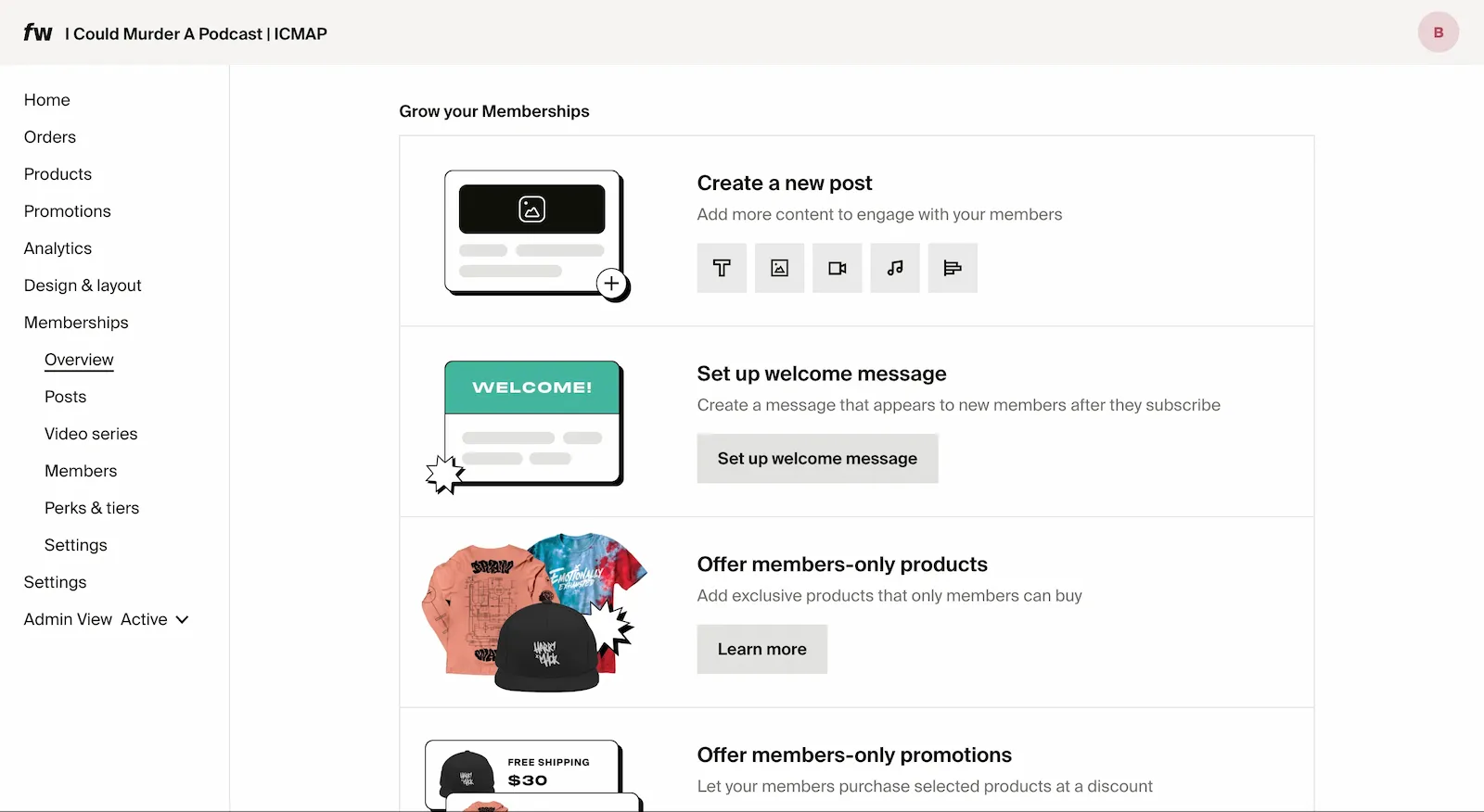Click Learn more about members-only products
Image resolution: width=1484 pixels, height=812 pixels.
[761, 650]
